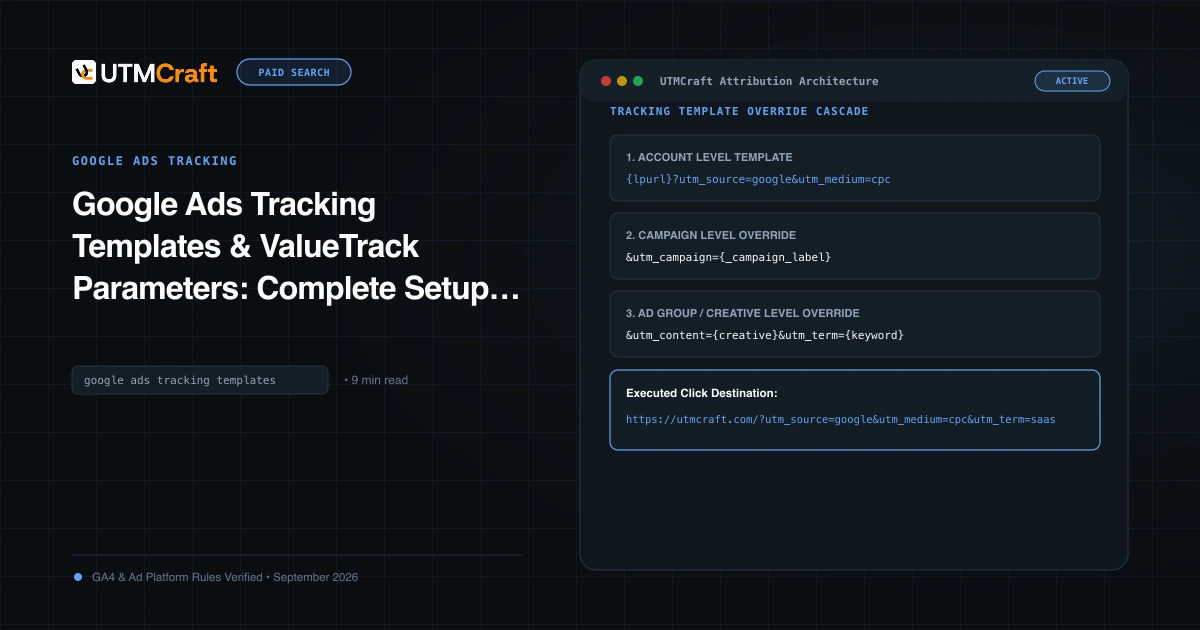Click the Executed Click Destination label
This screenshot has width=1200, height=630.
point(701,393)
